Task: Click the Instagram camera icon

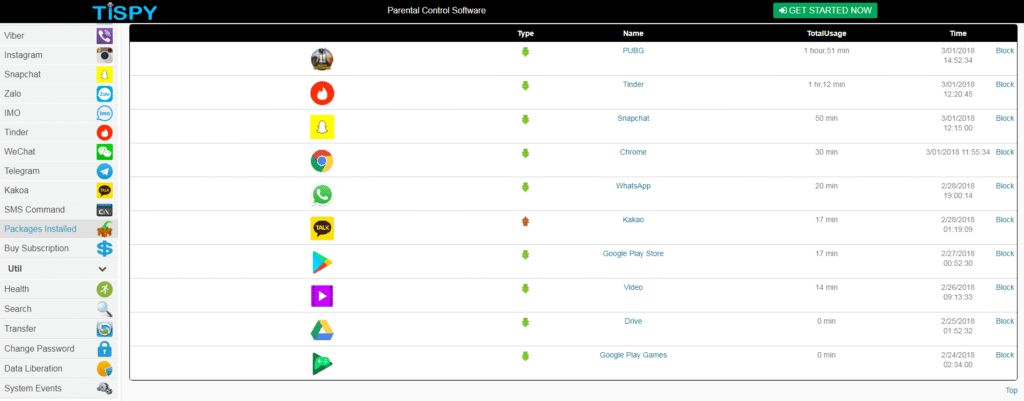Action: (104, 55)
